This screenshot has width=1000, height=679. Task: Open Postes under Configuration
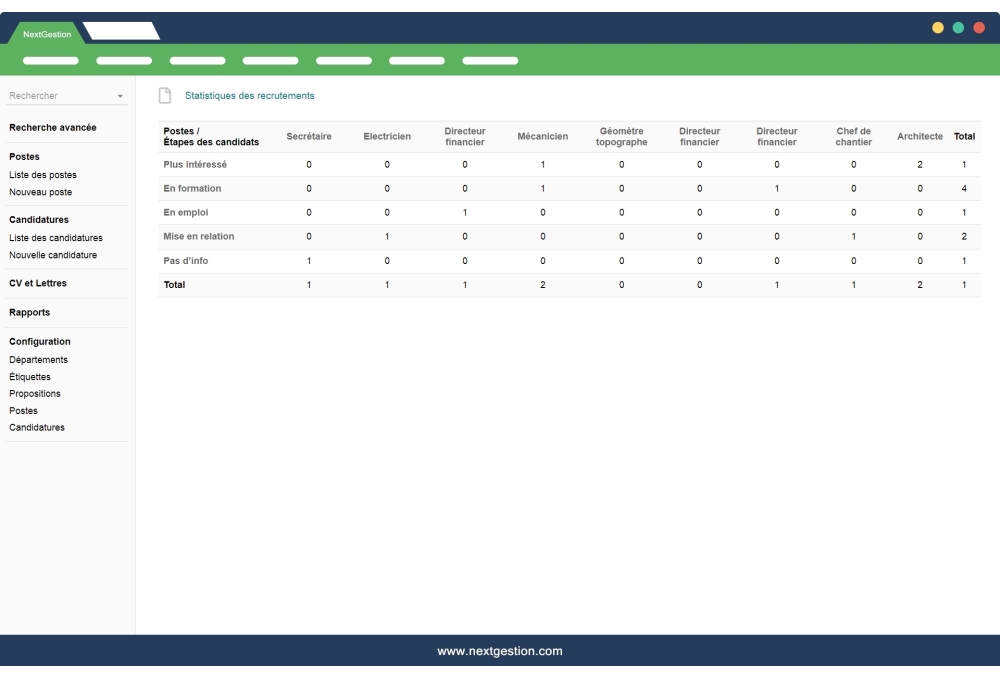[x=22, y=410]
